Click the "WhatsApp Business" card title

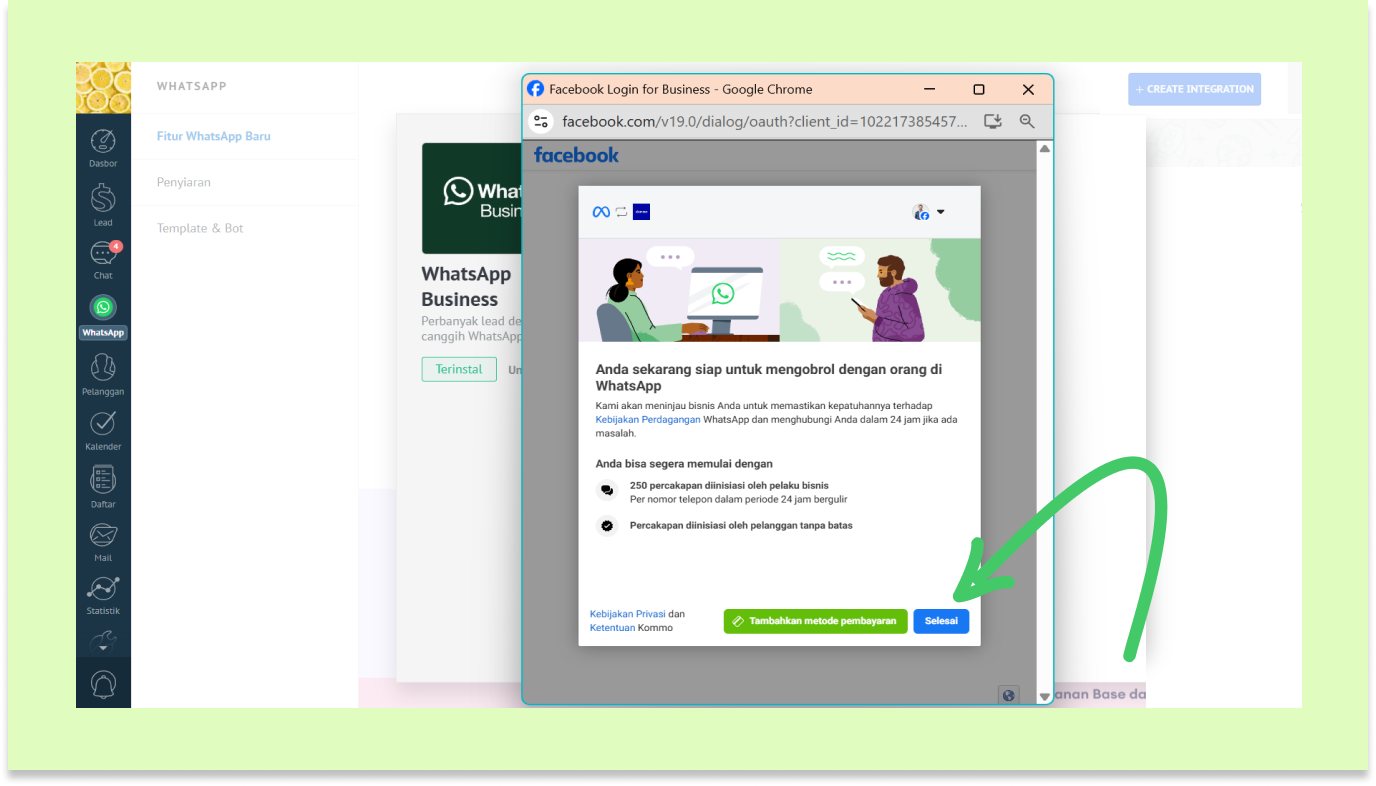point(467,286)
